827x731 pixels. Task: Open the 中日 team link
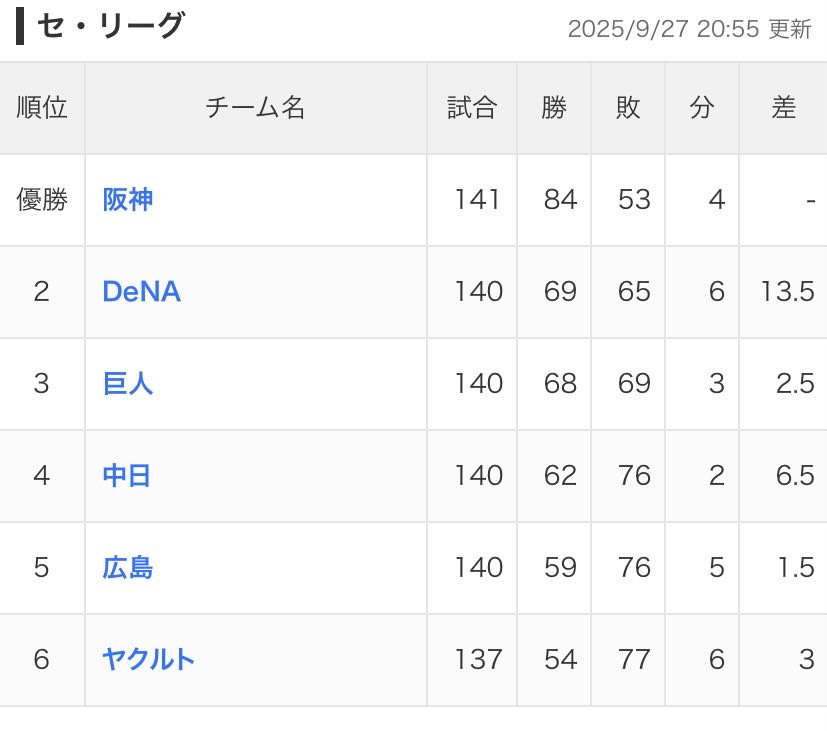click(127, 476)
